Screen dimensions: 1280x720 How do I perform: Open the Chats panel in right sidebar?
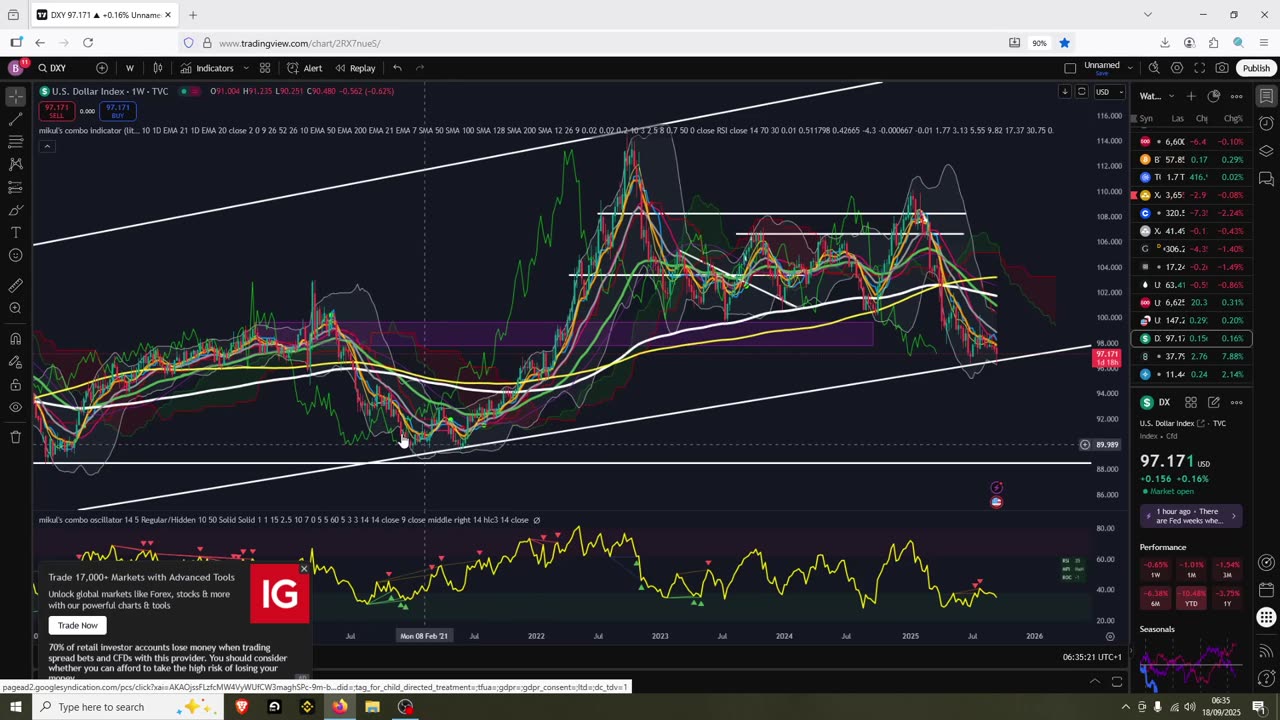point(1266,179)
